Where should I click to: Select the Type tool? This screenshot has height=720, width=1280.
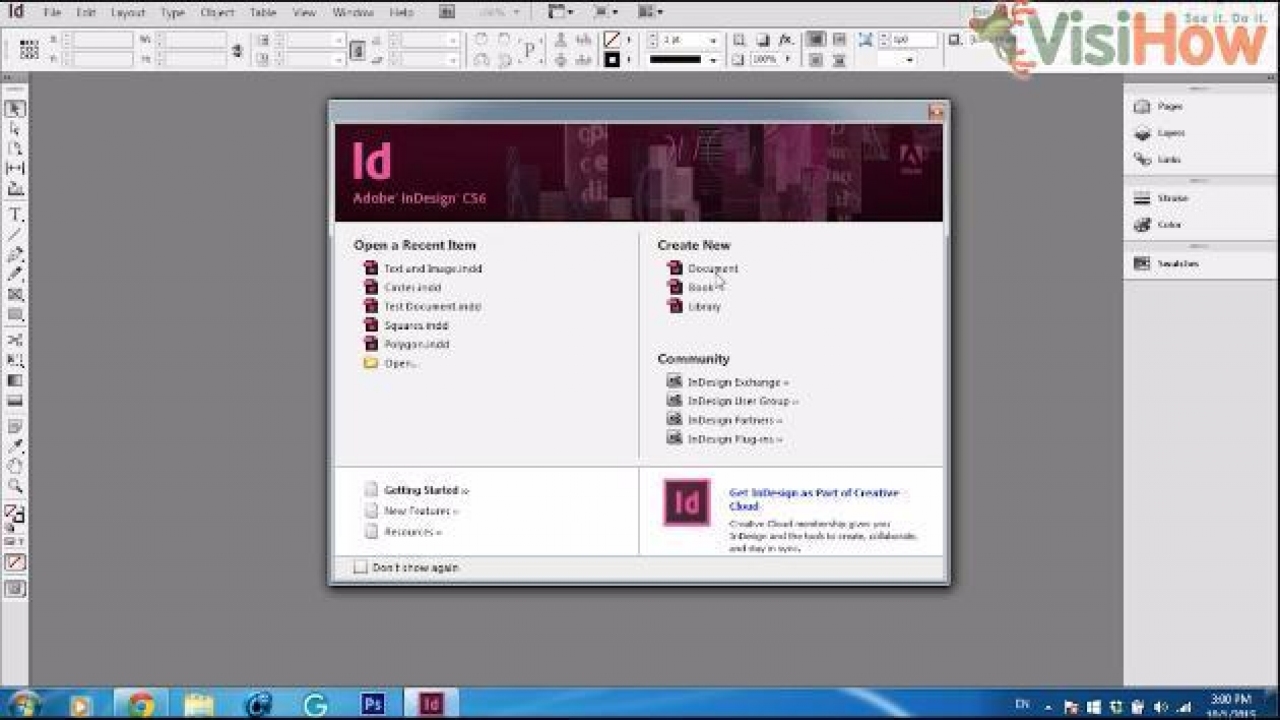pyautogui.click(x=15, y=215)
